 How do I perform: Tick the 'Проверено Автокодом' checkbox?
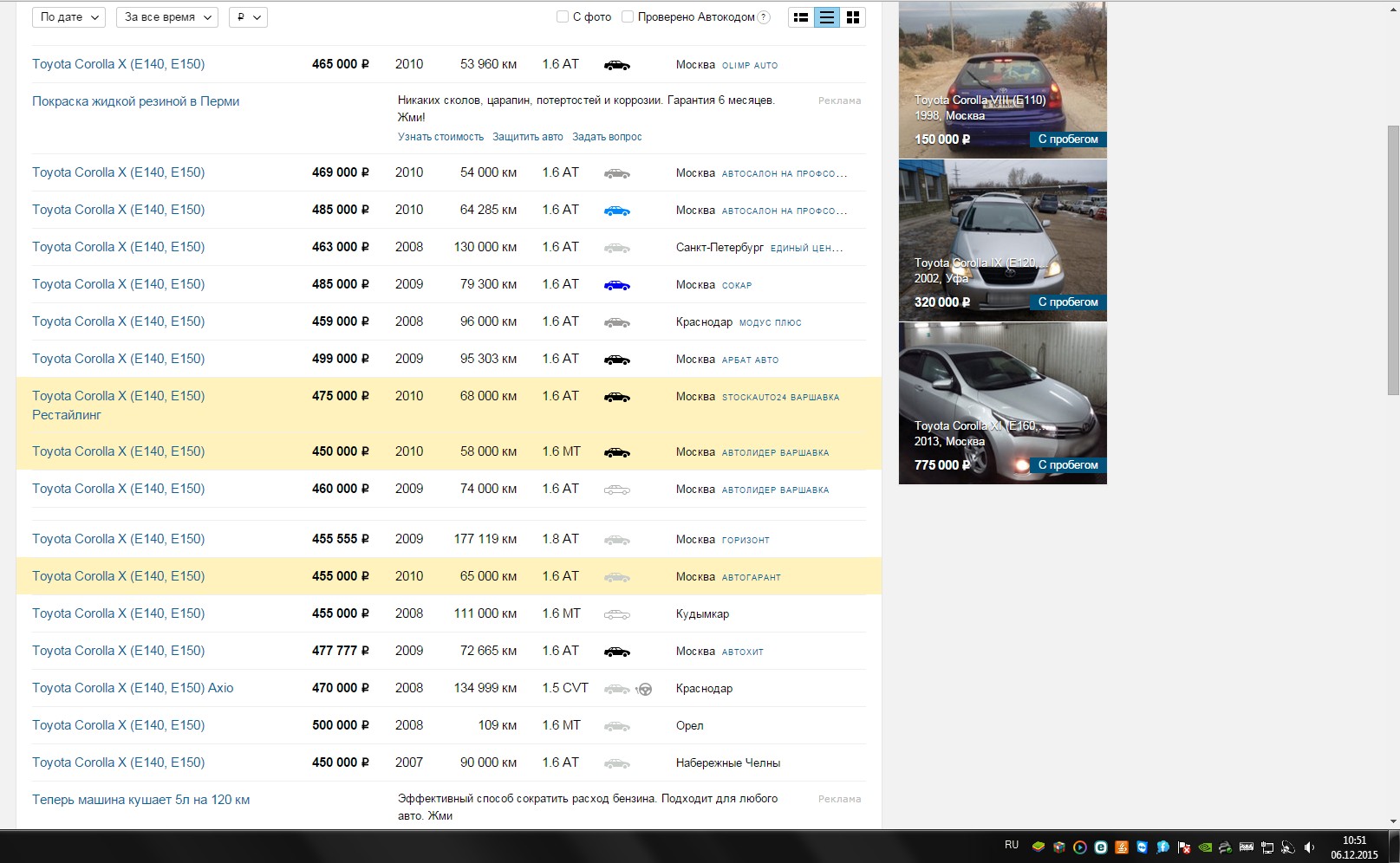(x=628, y=16)
